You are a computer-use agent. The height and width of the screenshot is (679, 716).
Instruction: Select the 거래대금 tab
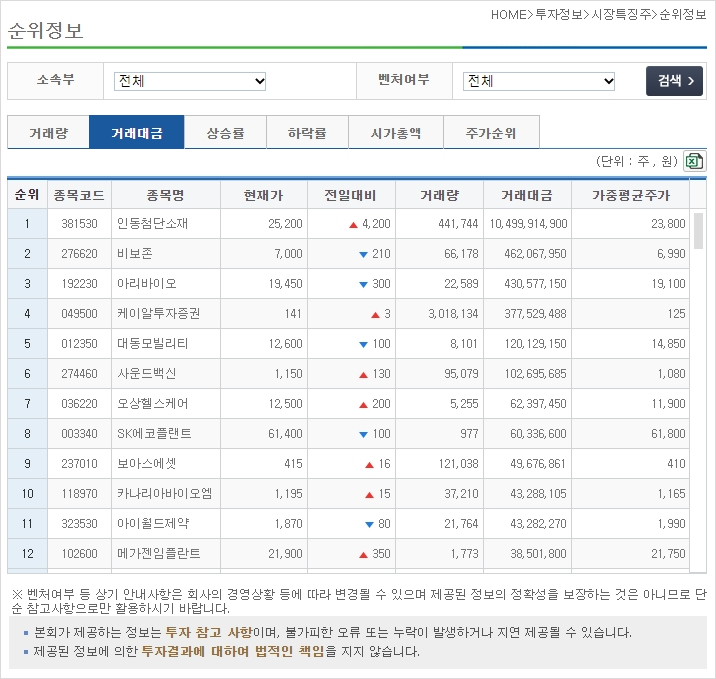pos(137,132)
